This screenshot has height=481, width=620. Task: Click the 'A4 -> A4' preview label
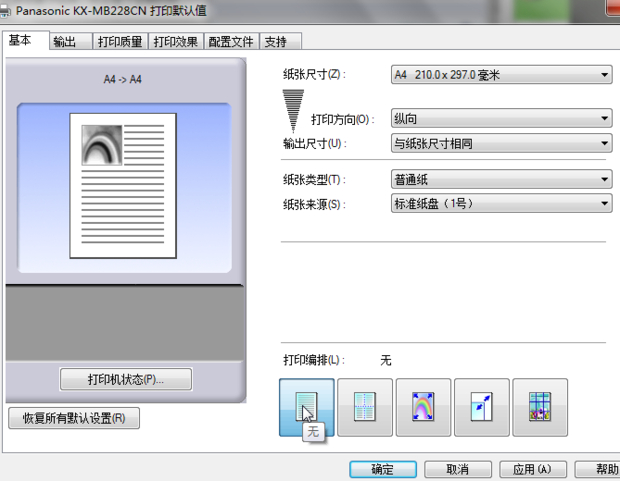[123, 80]
